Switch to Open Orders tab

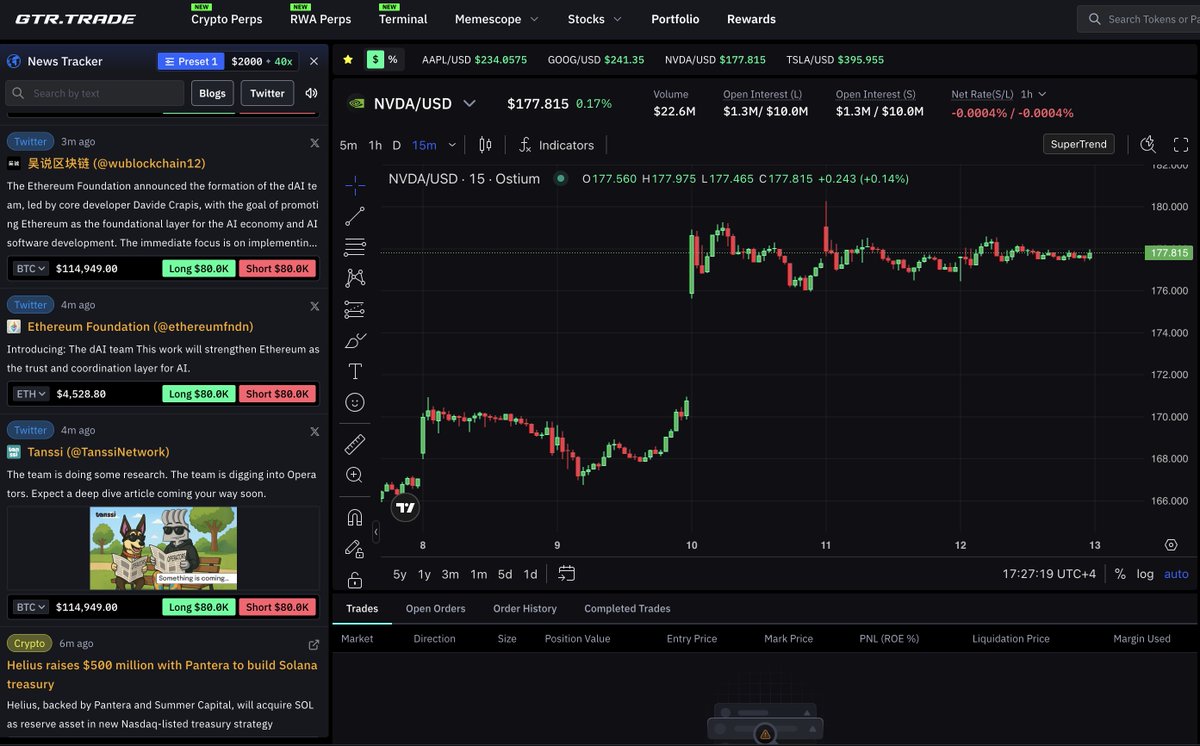coord(435,608)
